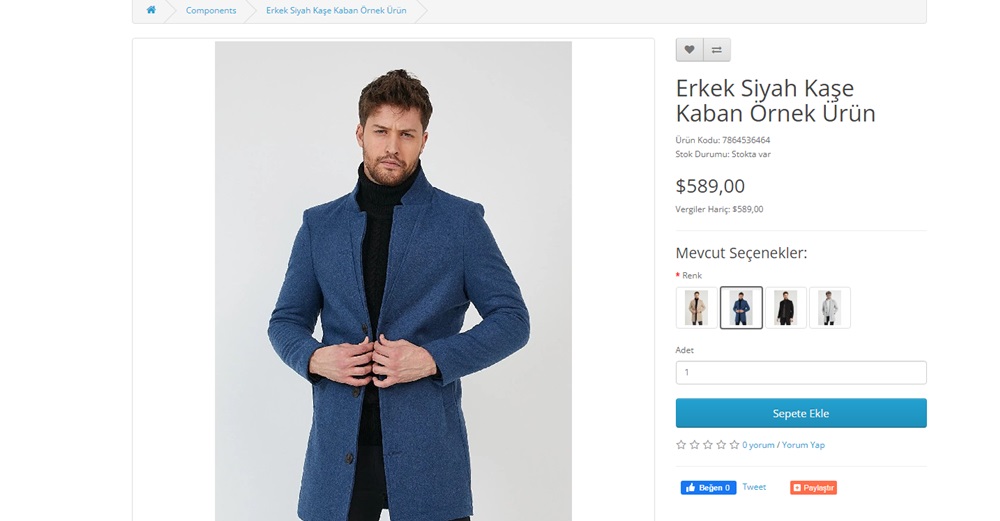
Task: Focus the Adet quantity input field
Action: (x=801, y=373)
